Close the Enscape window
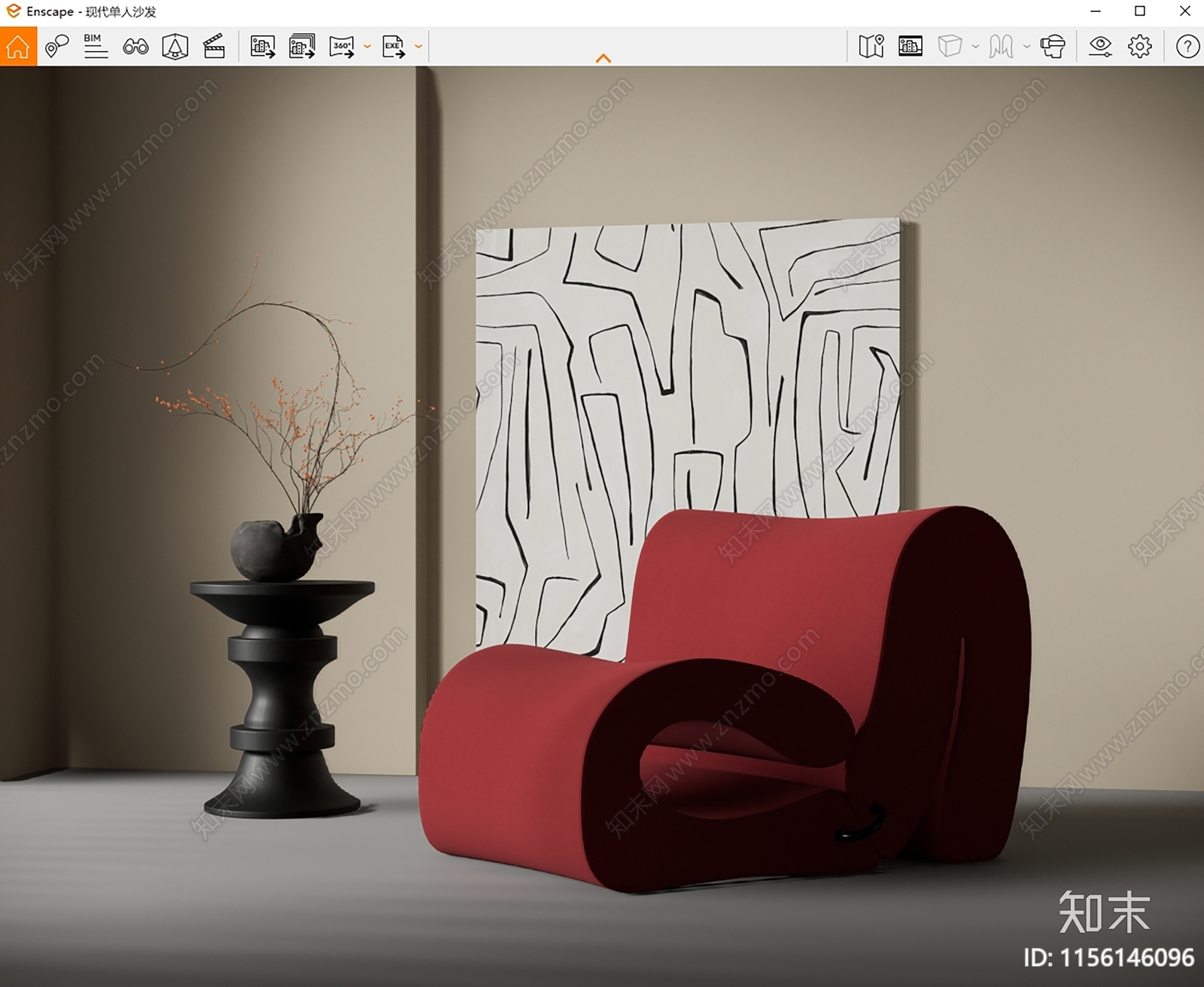1204x987 pixels. pyautogui.click(x=1184, y=11)
